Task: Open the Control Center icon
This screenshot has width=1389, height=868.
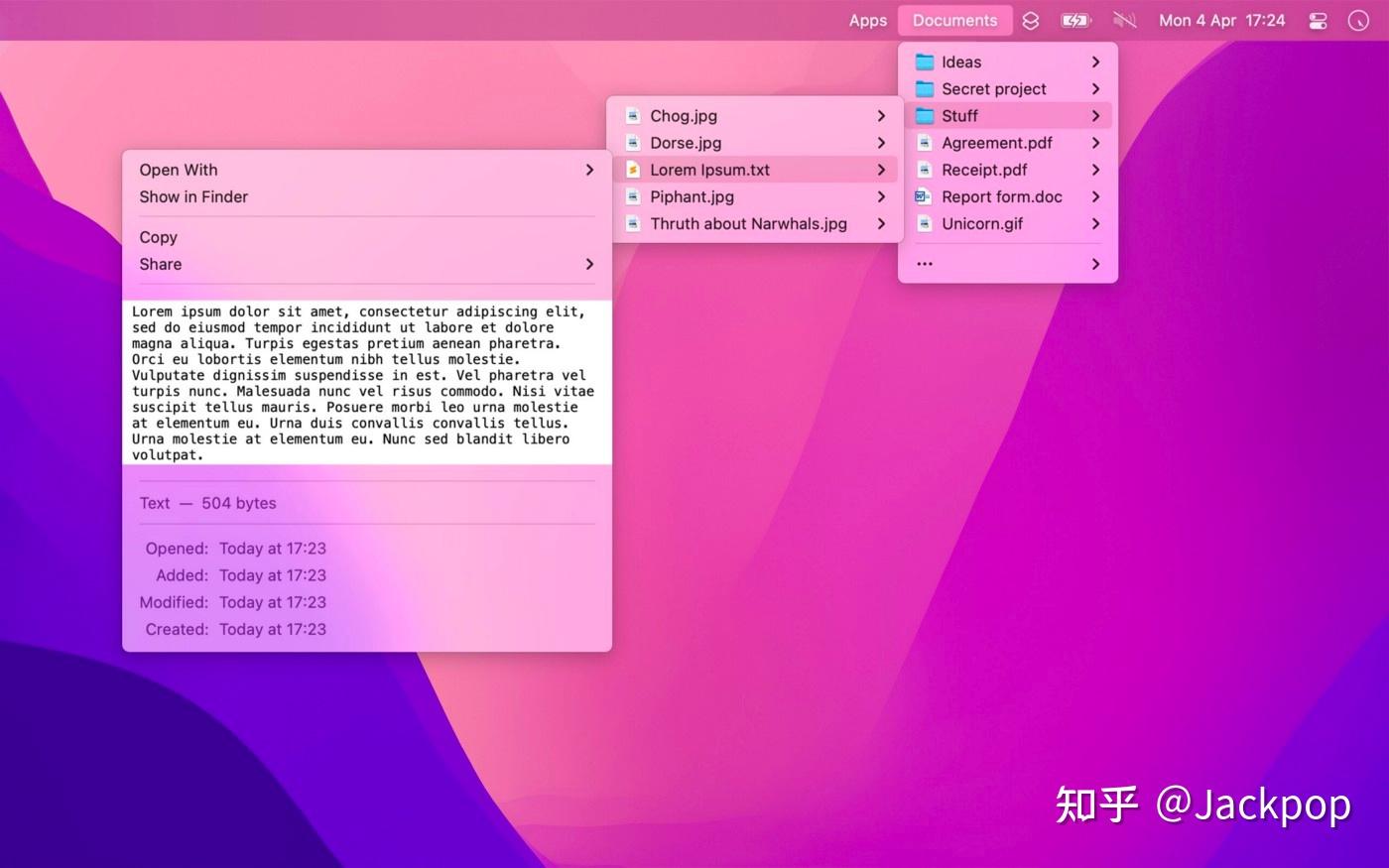Action: (x=1318, y=20)
